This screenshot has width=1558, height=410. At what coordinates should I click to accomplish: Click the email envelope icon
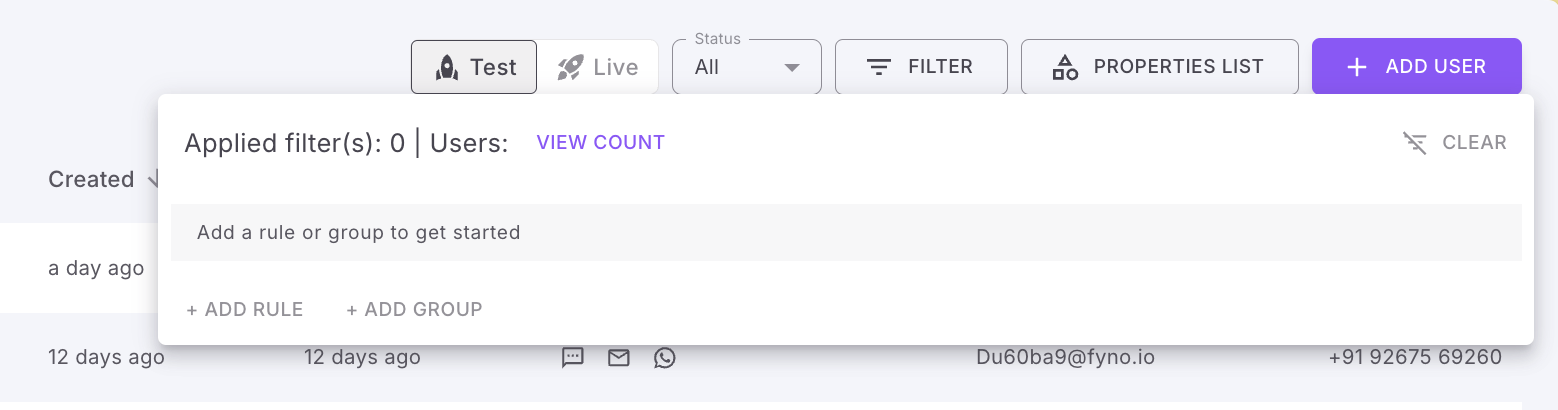[619, 357]
